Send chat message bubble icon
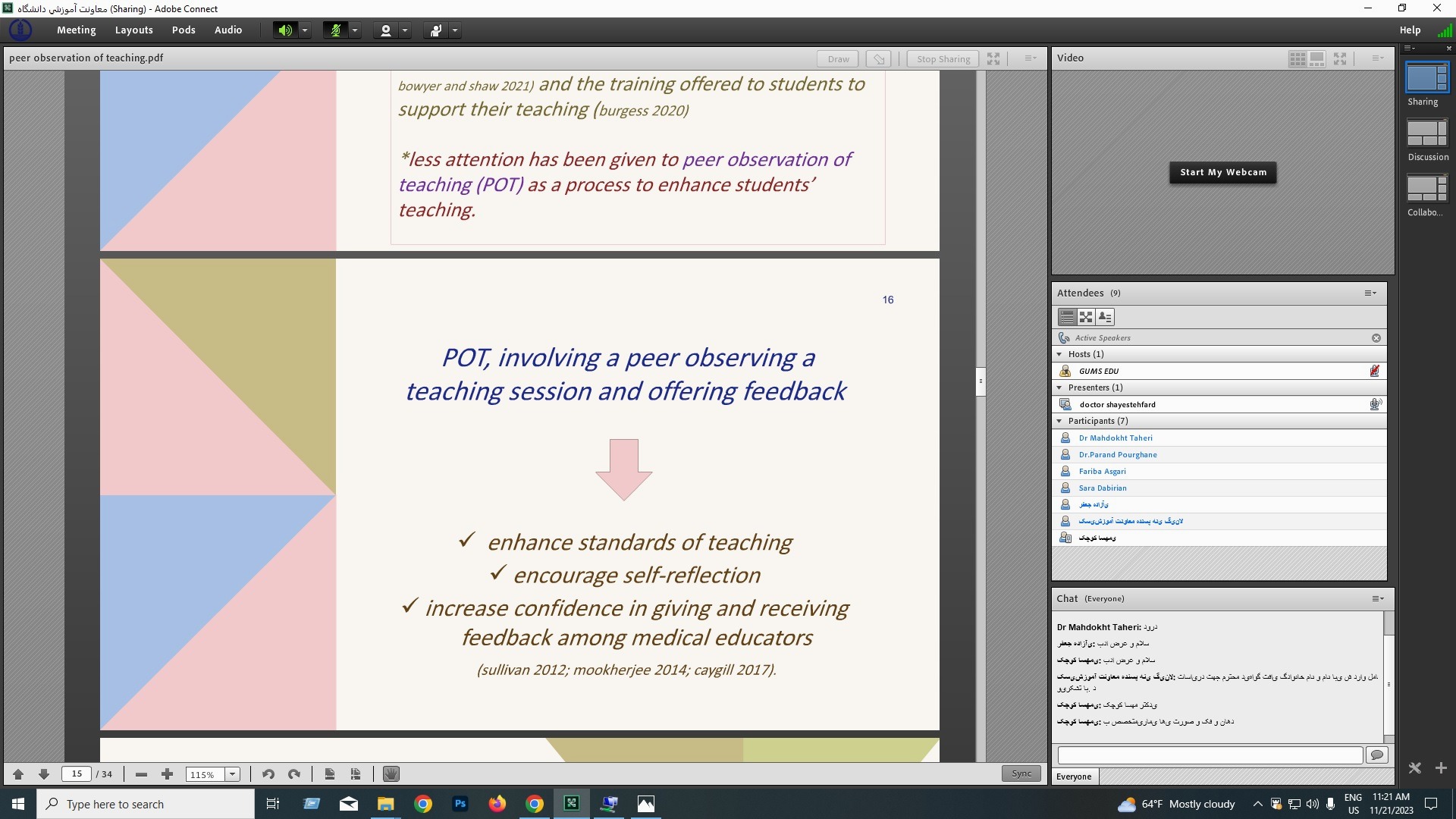Screen dimensions: 1456x819 coord(1377,755)
